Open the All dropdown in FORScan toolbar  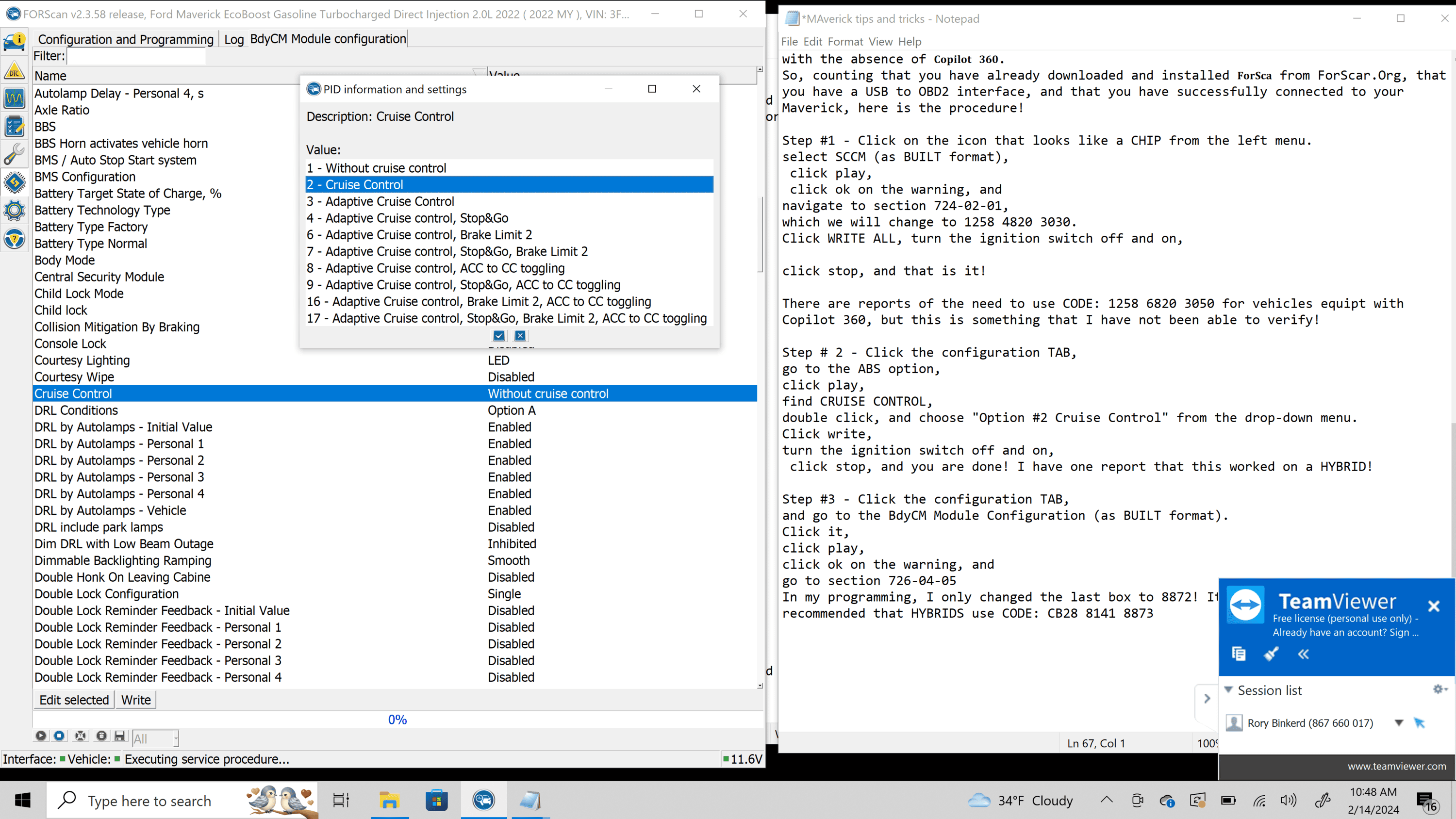(x=155, y=738)
